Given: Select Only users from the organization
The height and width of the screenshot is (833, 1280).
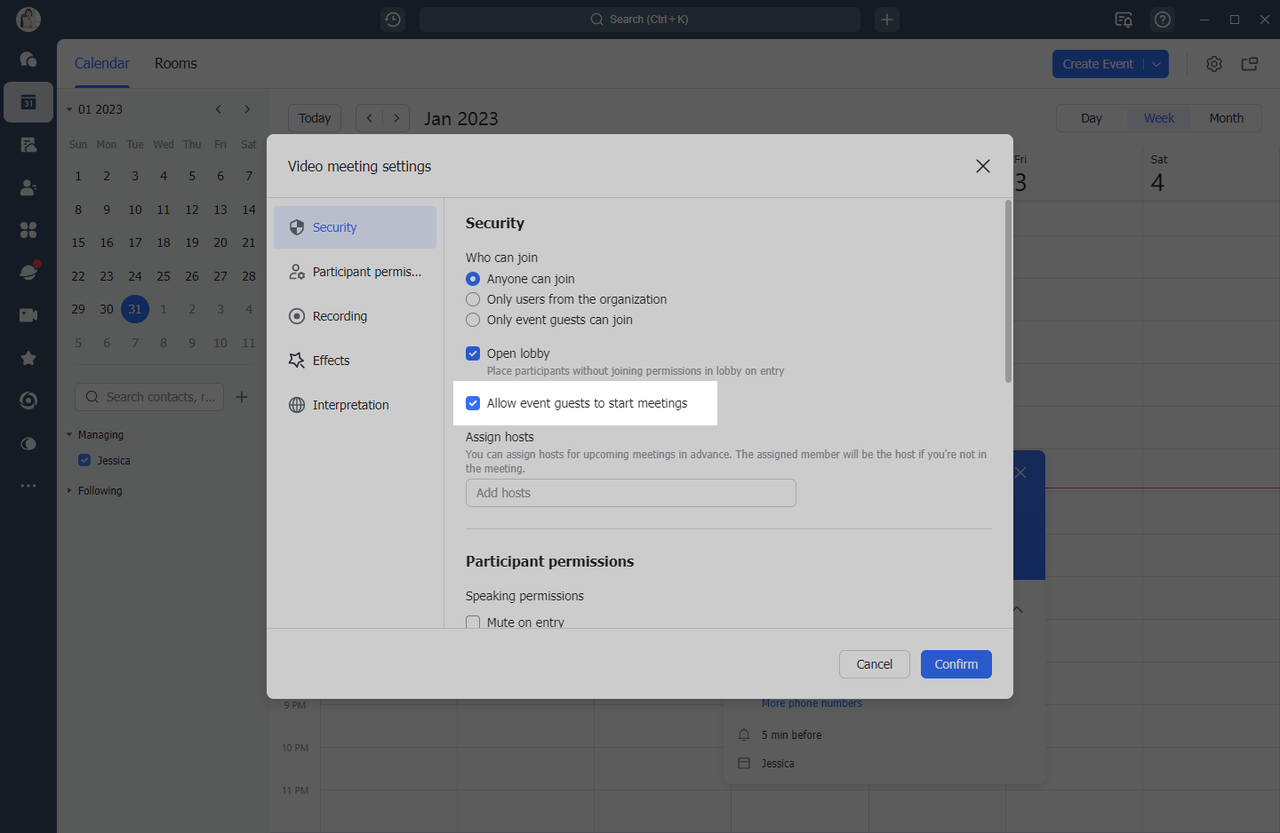Looking at the screenshot, I should (x=473, y=299).
